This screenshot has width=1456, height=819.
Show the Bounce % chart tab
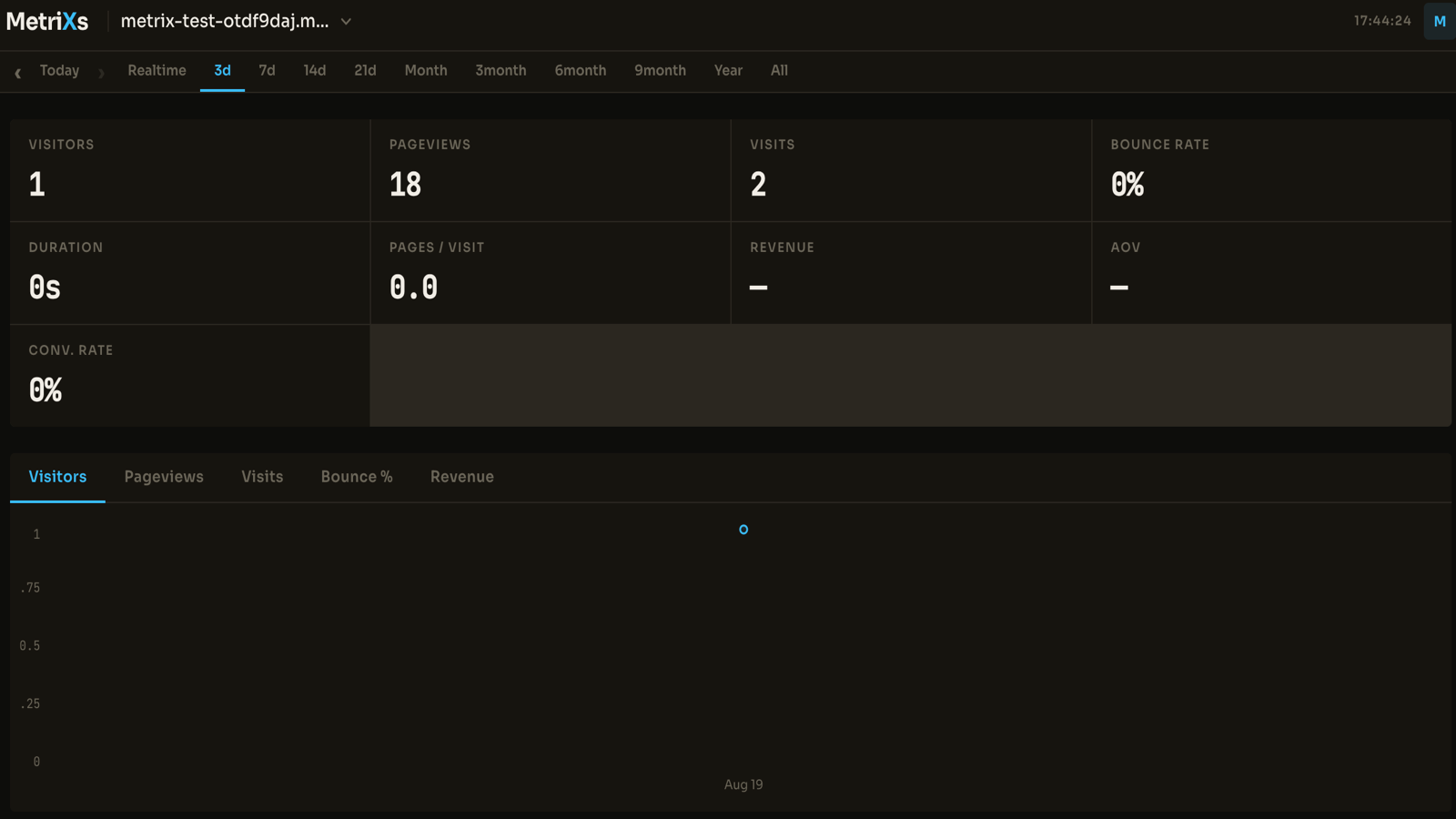(x=357, y=477)
